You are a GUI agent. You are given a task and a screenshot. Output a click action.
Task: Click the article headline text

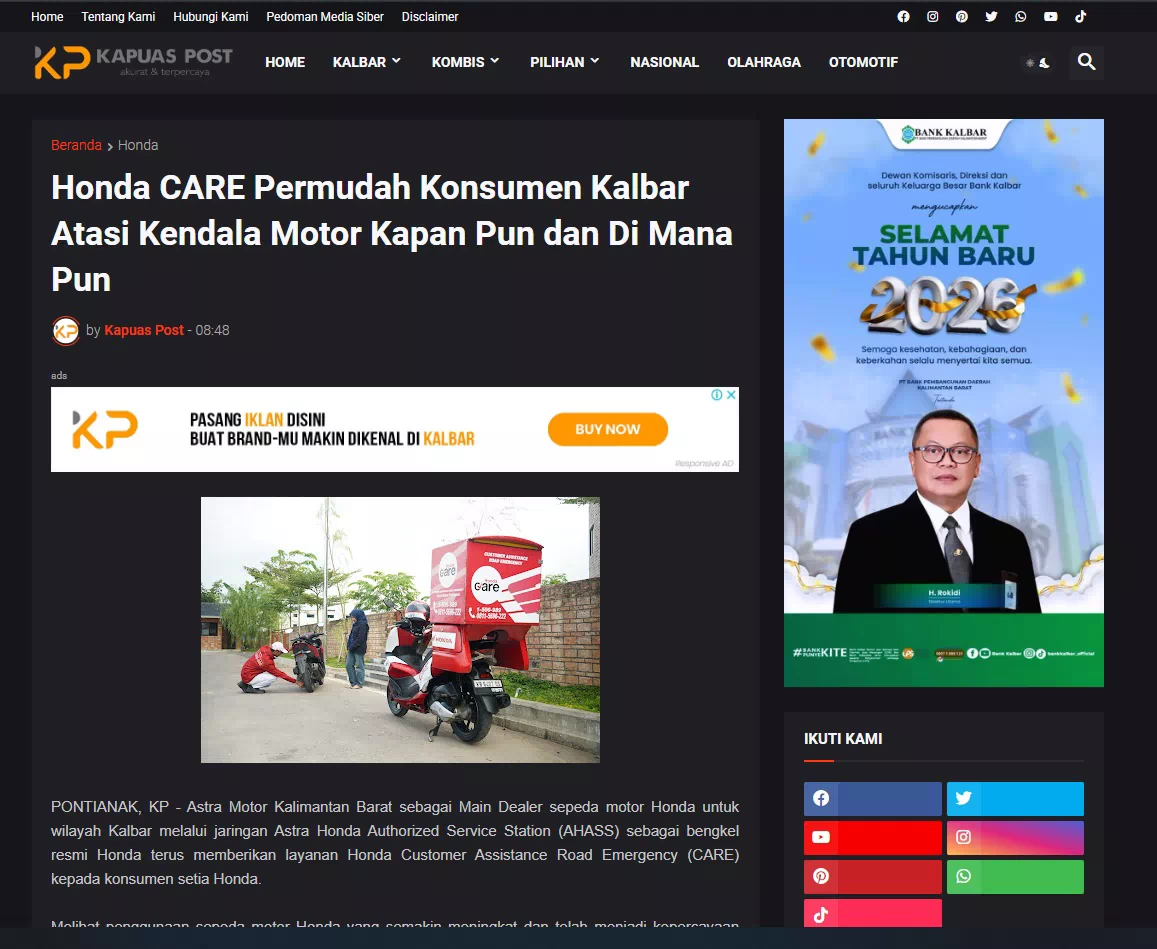[392, 233]
